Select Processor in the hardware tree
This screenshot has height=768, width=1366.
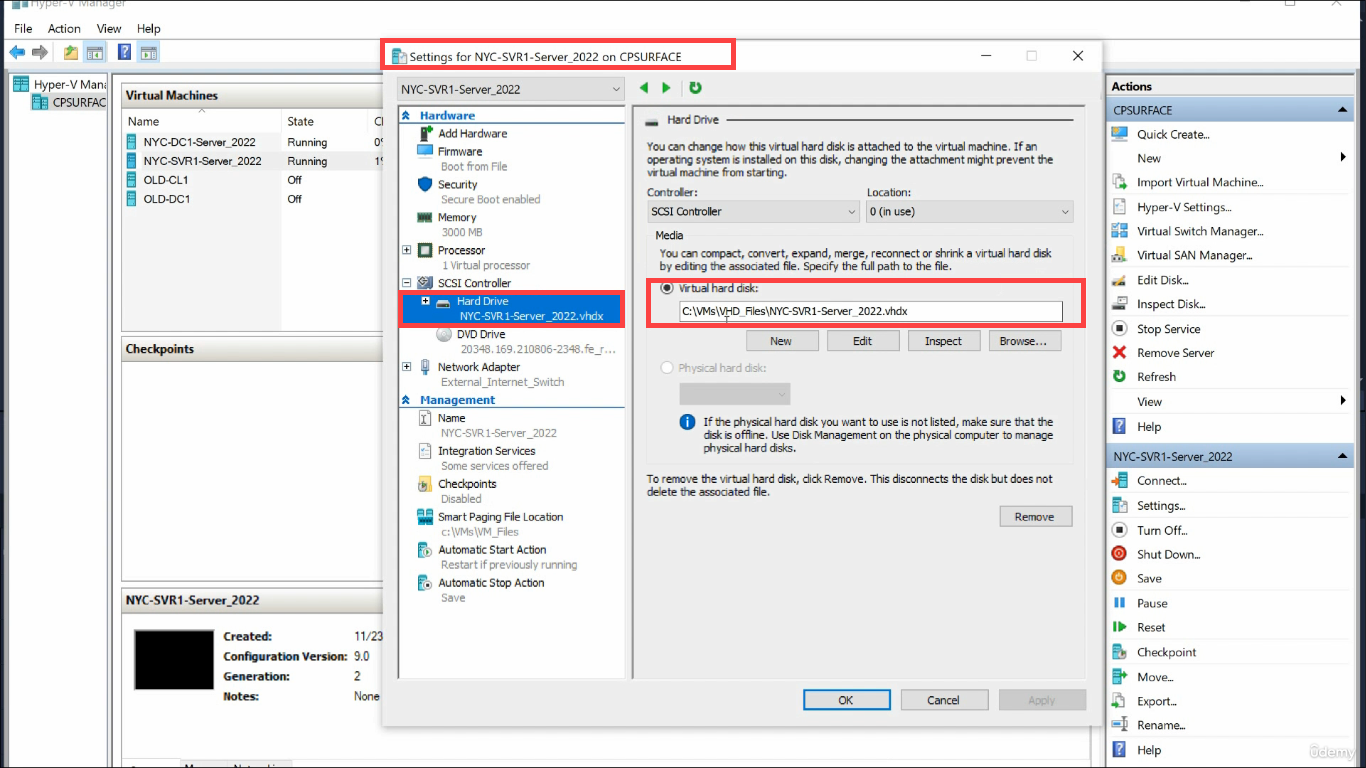click(461, 250)
